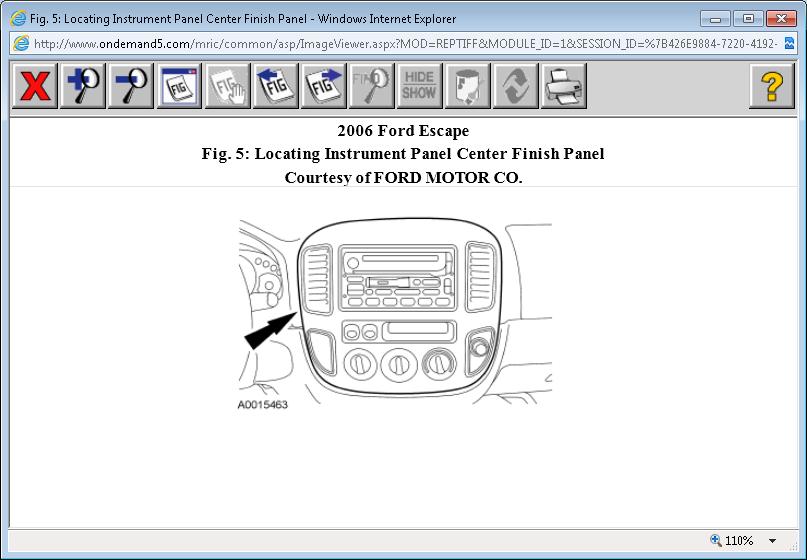Image resolution: width=807 pixels, height=560 pixels.
Task: Click the 'A0015463' diagram reference label
Action: 262,405
